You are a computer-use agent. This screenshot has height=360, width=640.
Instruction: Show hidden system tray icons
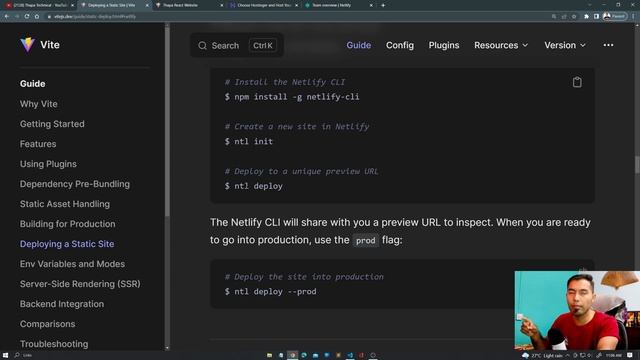567,356
